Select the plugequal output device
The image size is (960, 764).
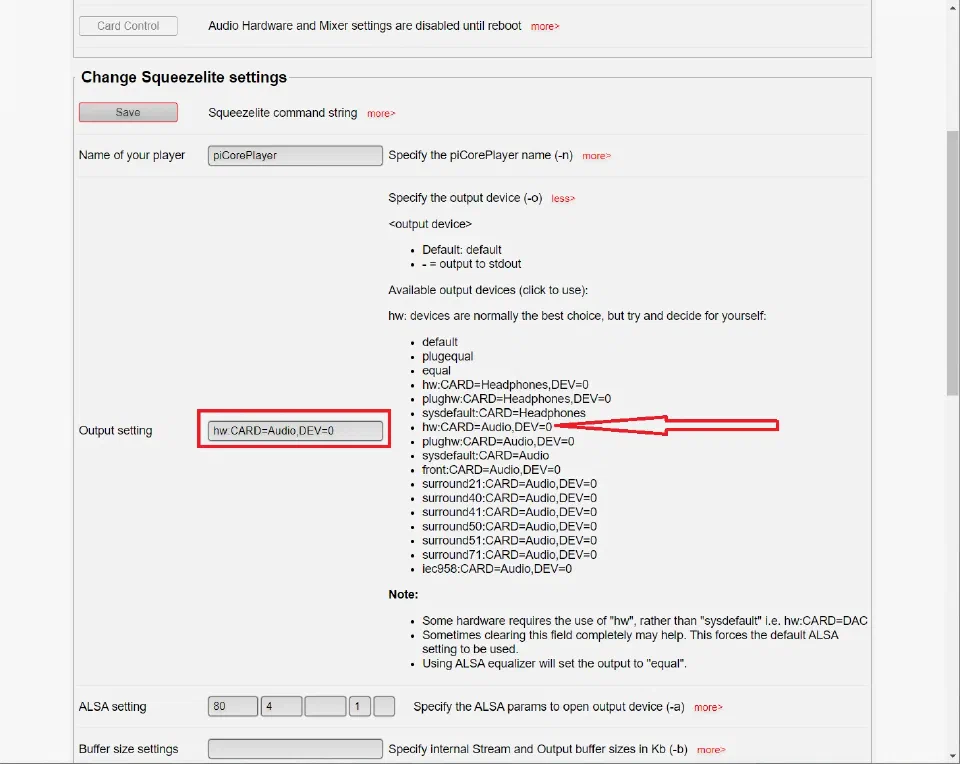coord(448,356)
